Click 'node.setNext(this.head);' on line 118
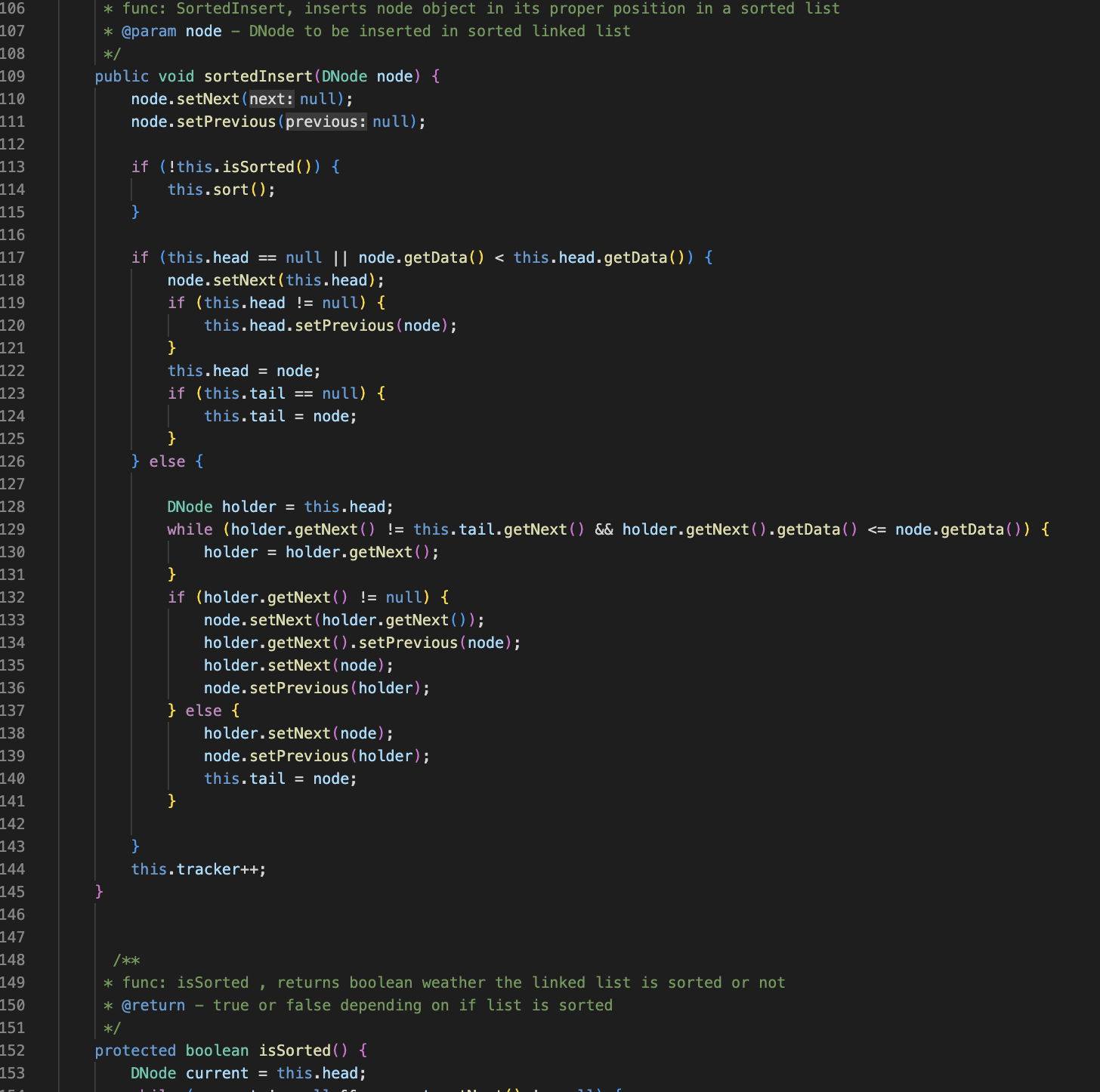The image size is (1100, 1092). click(x=276, y=280)
